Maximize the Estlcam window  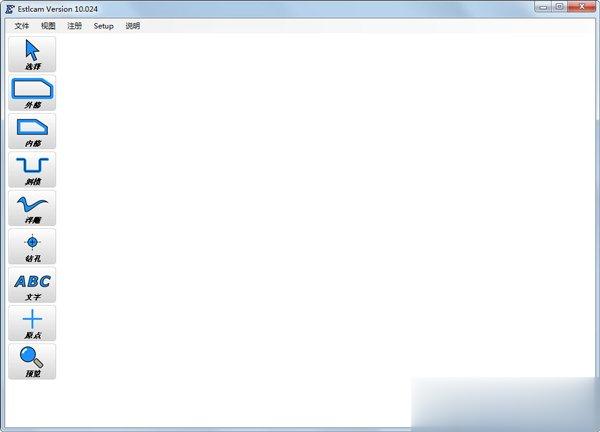tap(559, 7)
